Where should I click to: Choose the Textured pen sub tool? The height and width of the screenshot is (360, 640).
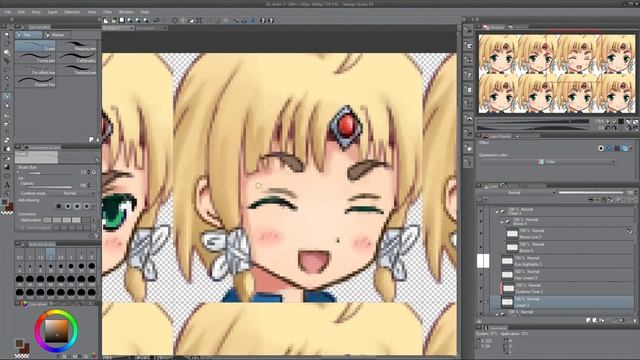click(77, 69)
